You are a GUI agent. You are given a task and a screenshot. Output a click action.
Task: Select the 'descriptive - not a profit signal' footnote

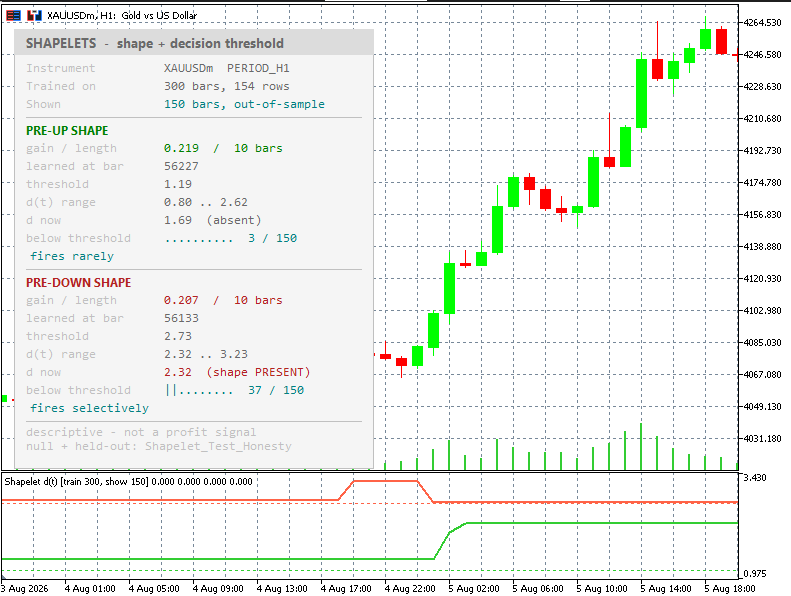click(x=141, y=432)
